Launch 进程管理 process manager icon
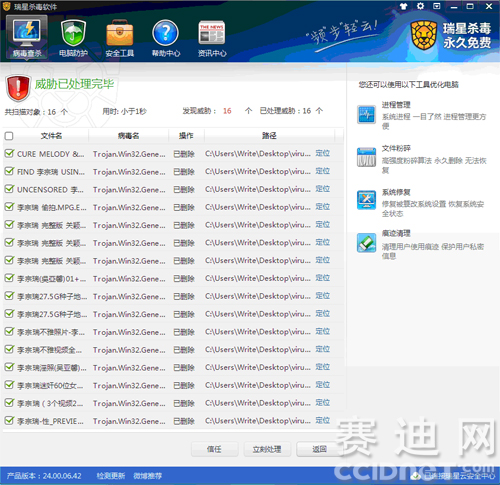Viewport: 500px width, 485px height. [x=366, y=114]
